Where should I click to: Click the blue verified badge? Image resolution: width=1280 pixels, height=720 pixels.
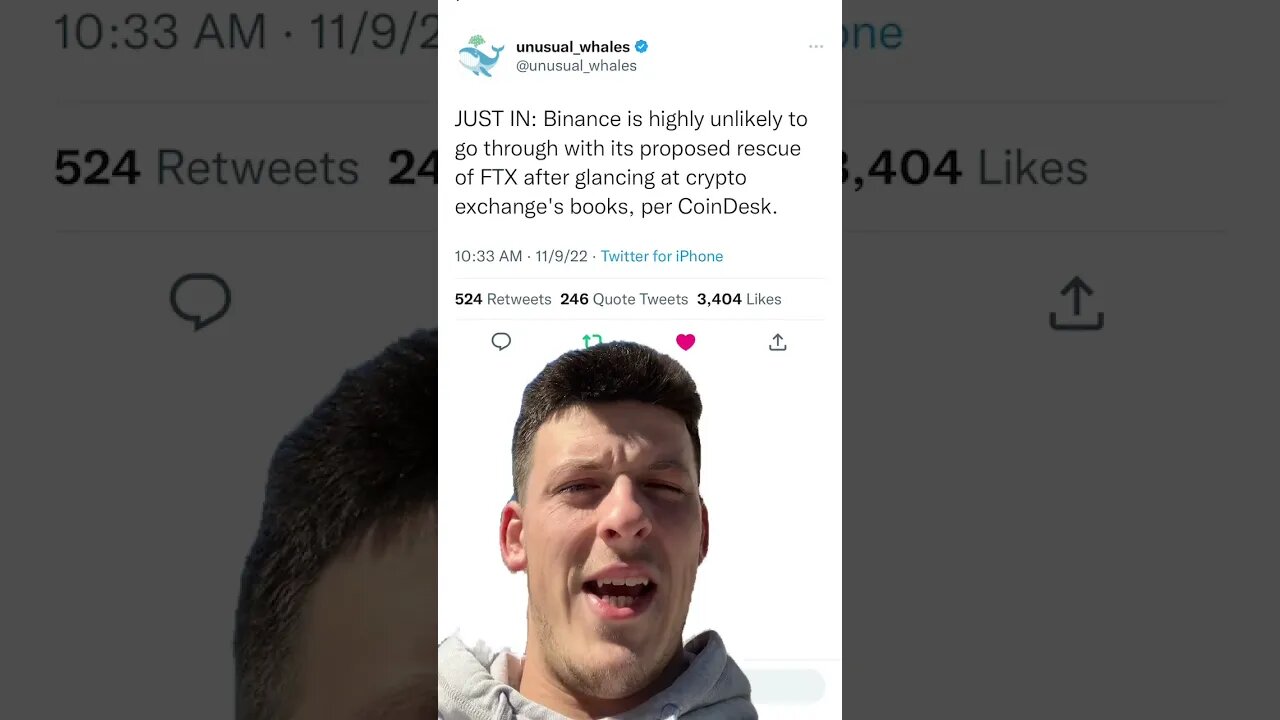click(642, 46)
